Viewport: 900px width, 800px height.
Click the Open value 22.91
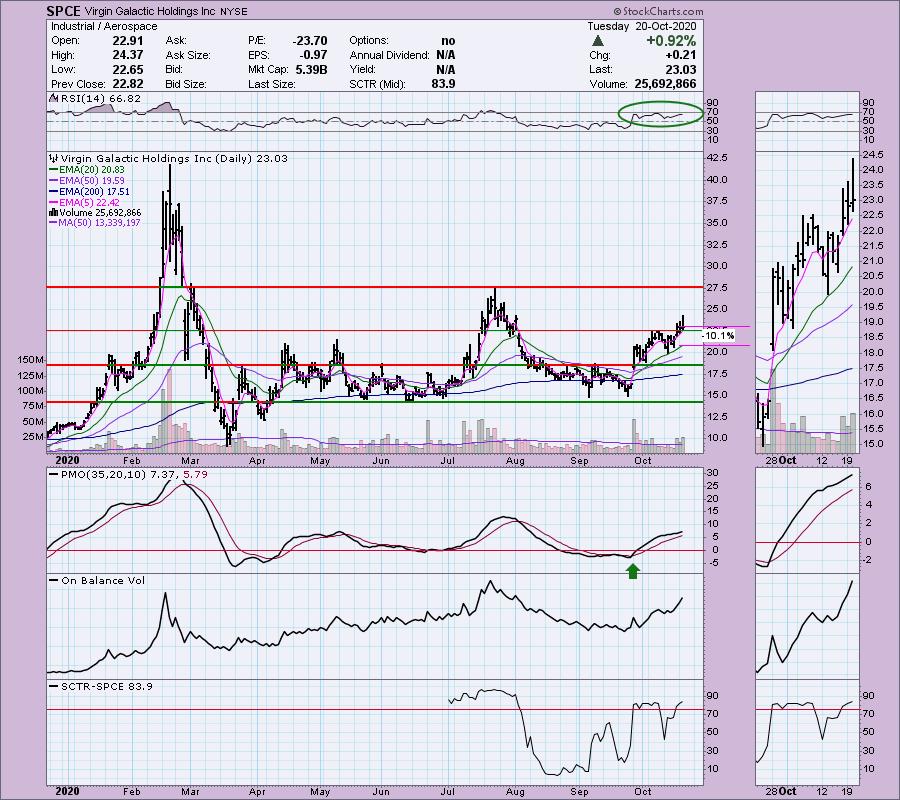[128, 41]
